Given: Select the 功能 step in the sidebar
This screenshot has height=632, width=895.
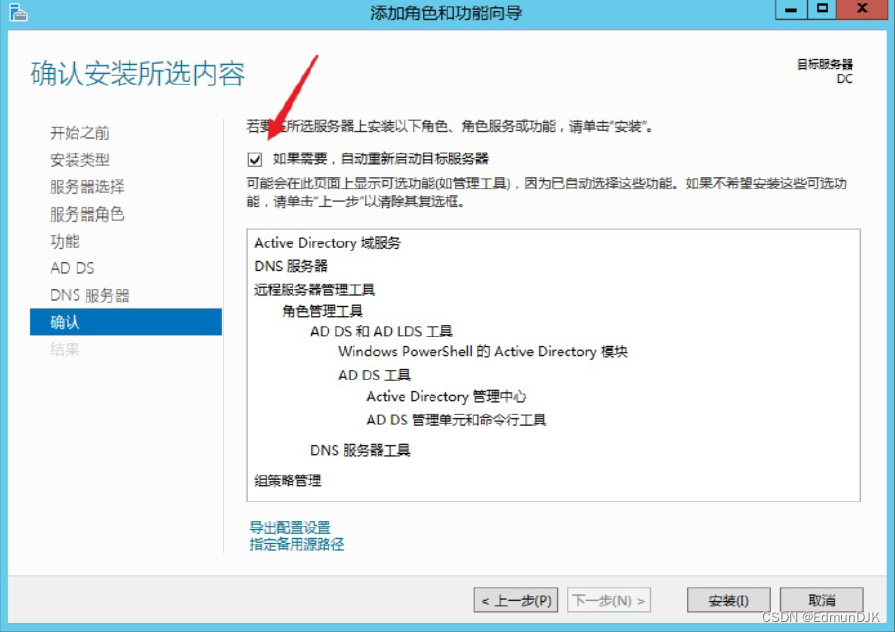Looking at the screenshot, I should tap(65, 241).
